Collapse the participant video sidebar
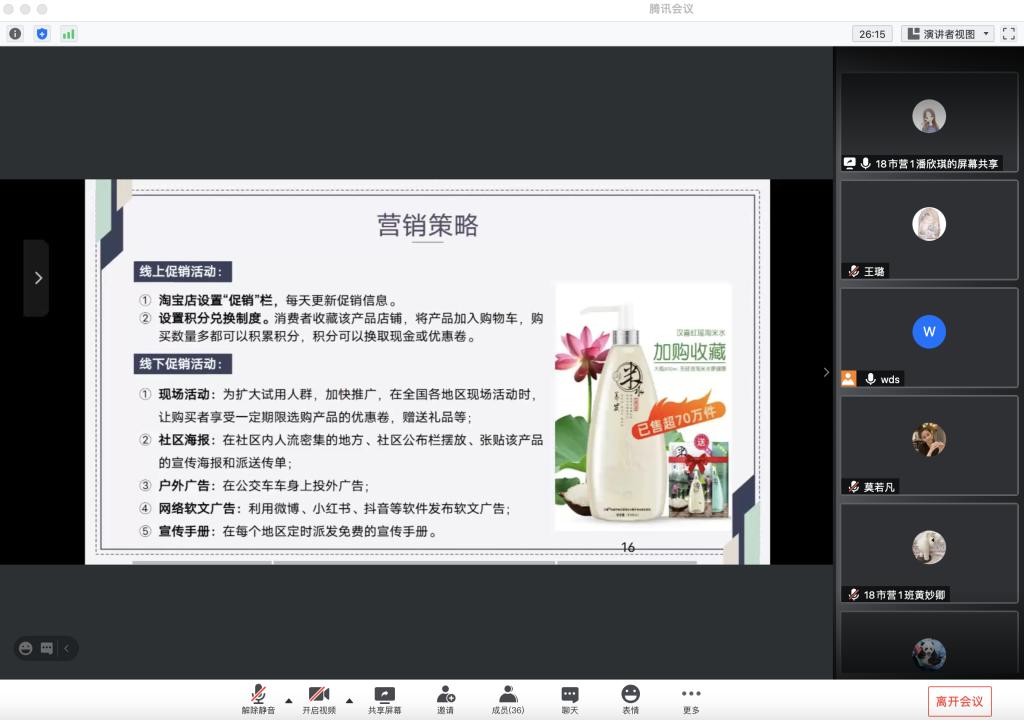 826,372
